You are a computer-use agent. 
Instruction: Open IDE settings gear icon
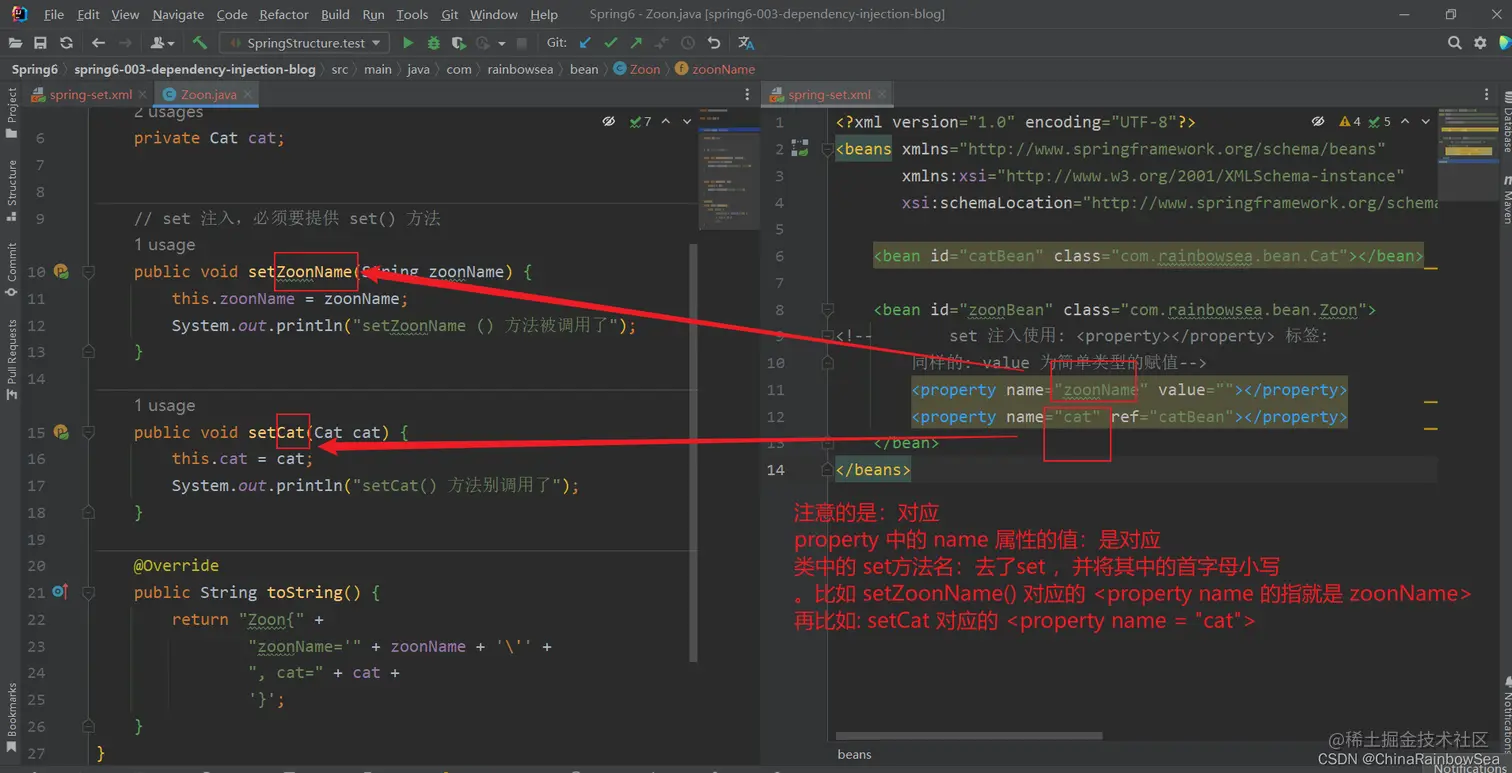click(x=1481, y=43)
